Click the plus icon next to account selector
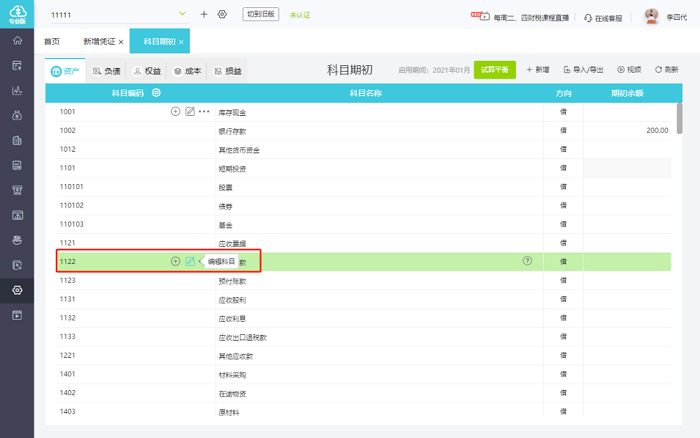This screenshot has height=438, width=700. tap(204, 14)
